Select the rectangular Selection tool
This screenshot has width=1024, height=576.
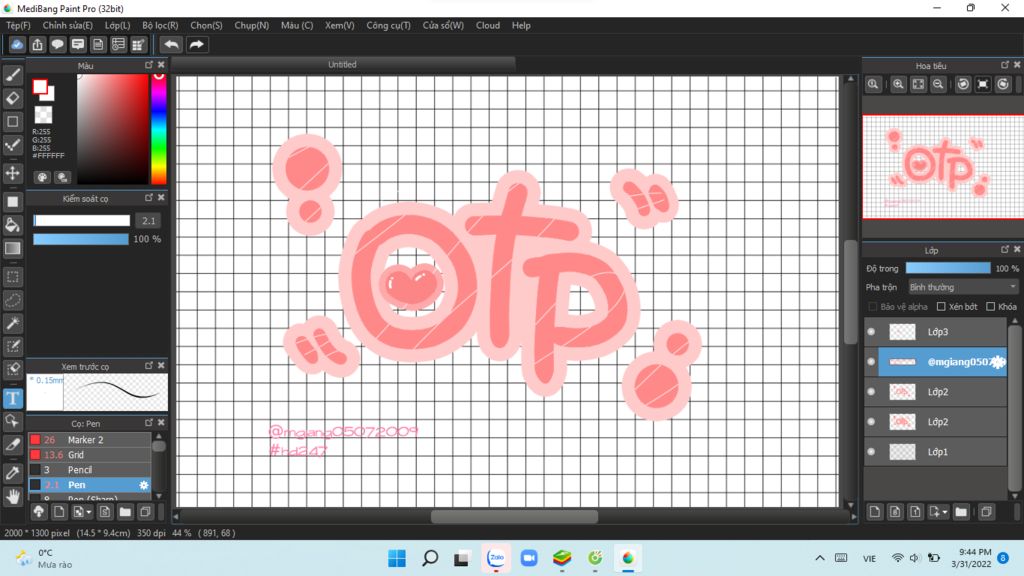pyautogui.click(x=12, y=277)
